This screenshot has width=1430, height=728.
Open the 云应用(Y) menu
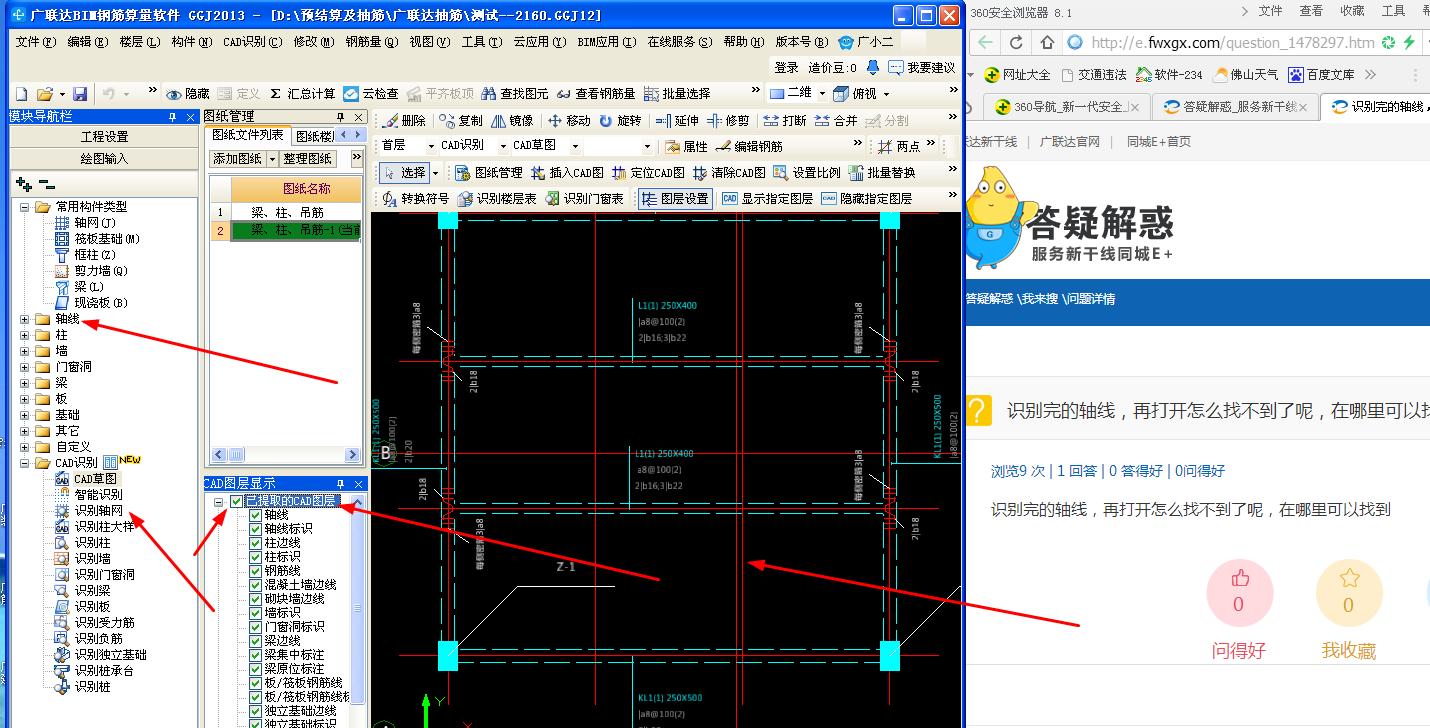tap(541, 42)
